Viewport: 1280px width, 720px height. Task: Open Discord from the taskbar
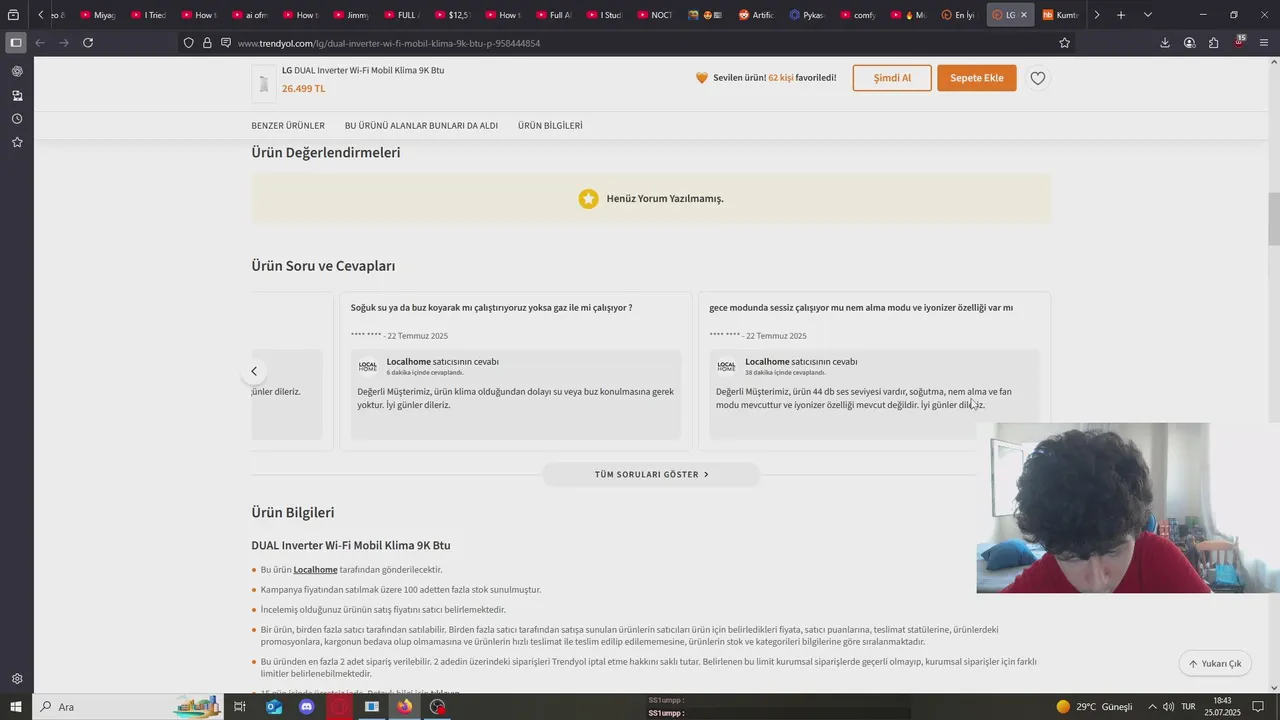307,707
